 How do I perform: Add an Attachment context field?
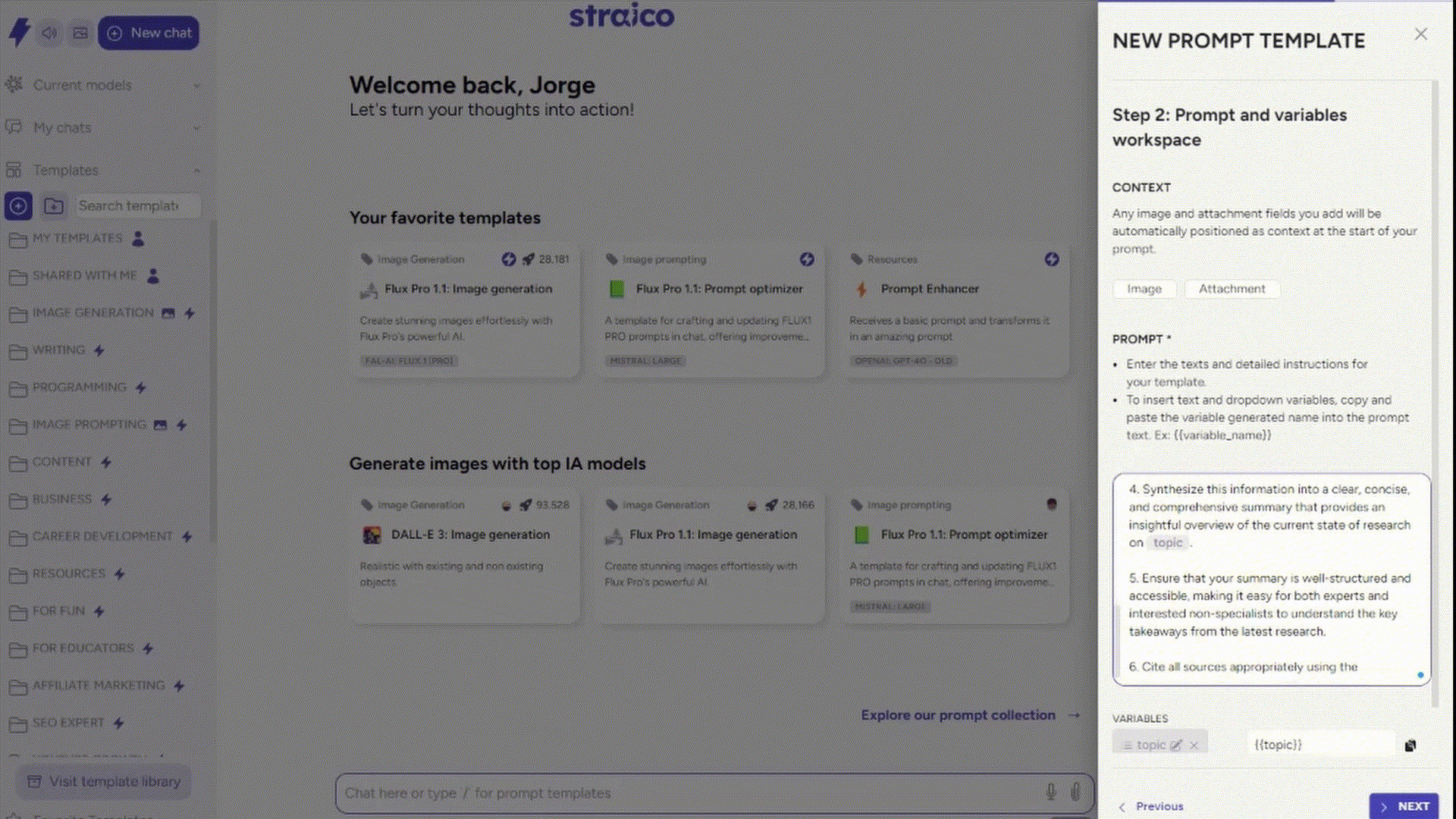[1232, 289]
